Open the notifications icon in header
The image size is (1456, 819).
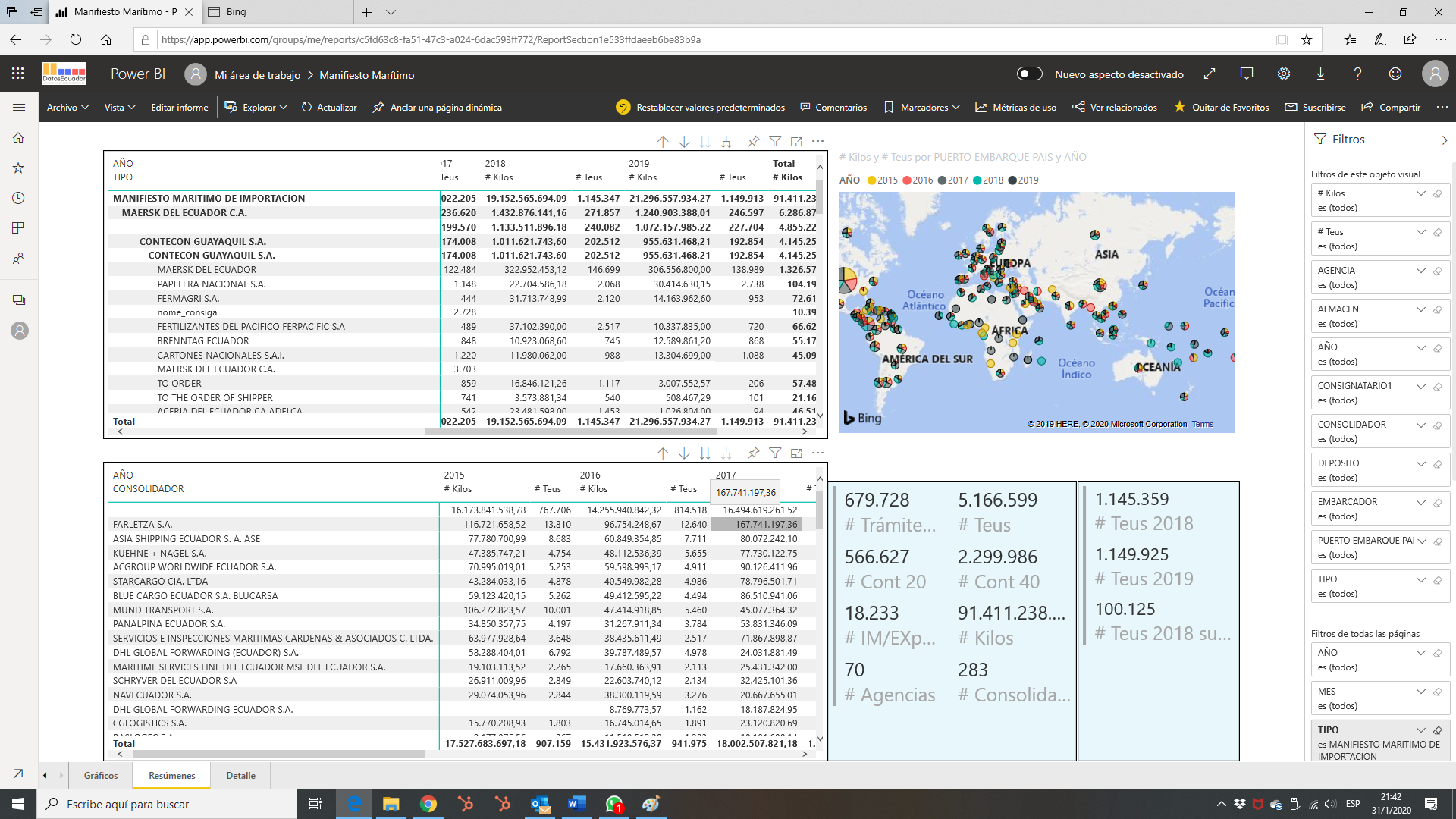(x=1246, y=74)
